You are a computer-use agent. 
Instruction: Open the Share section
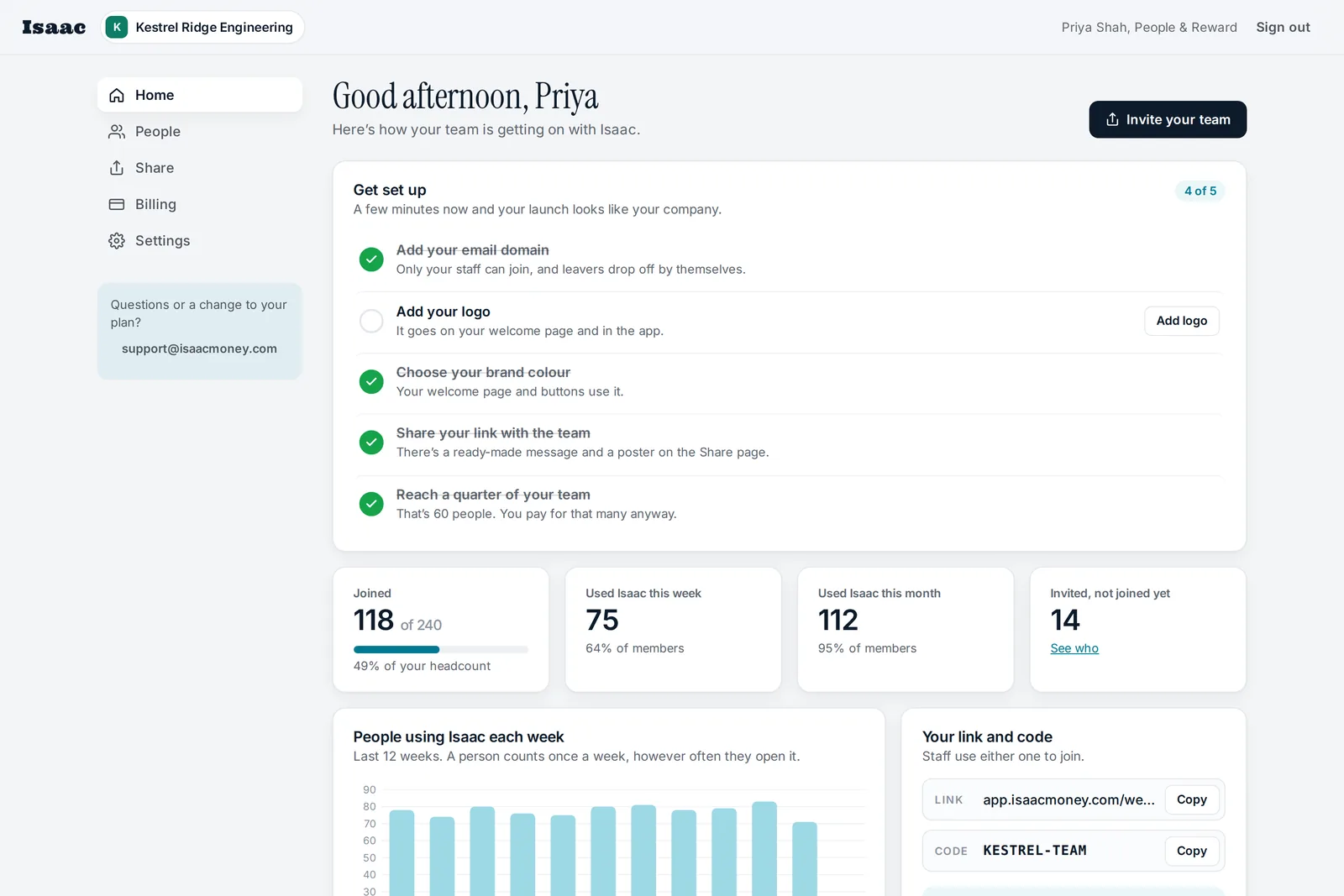(x=200, y=168)
